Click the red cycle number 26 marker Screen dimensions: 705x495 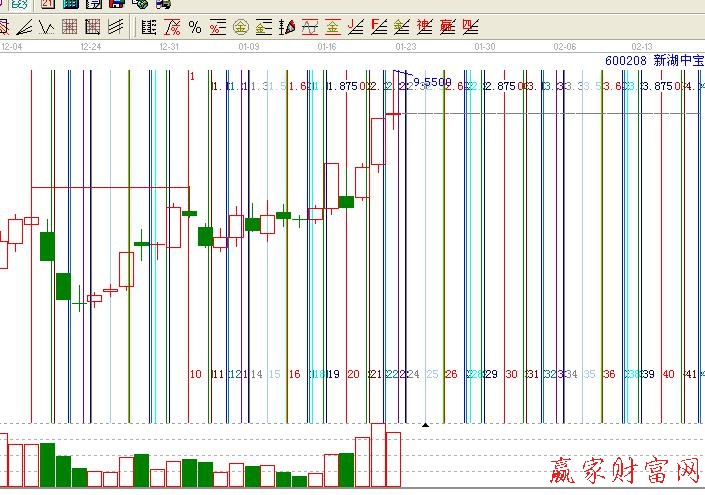(451, 374)
